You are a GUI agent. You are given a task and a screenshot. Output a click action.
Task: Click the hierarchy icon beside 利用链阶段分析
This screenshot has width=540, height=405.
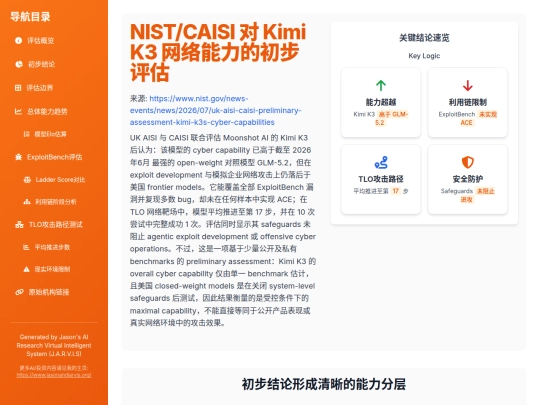tap(27, 202)
